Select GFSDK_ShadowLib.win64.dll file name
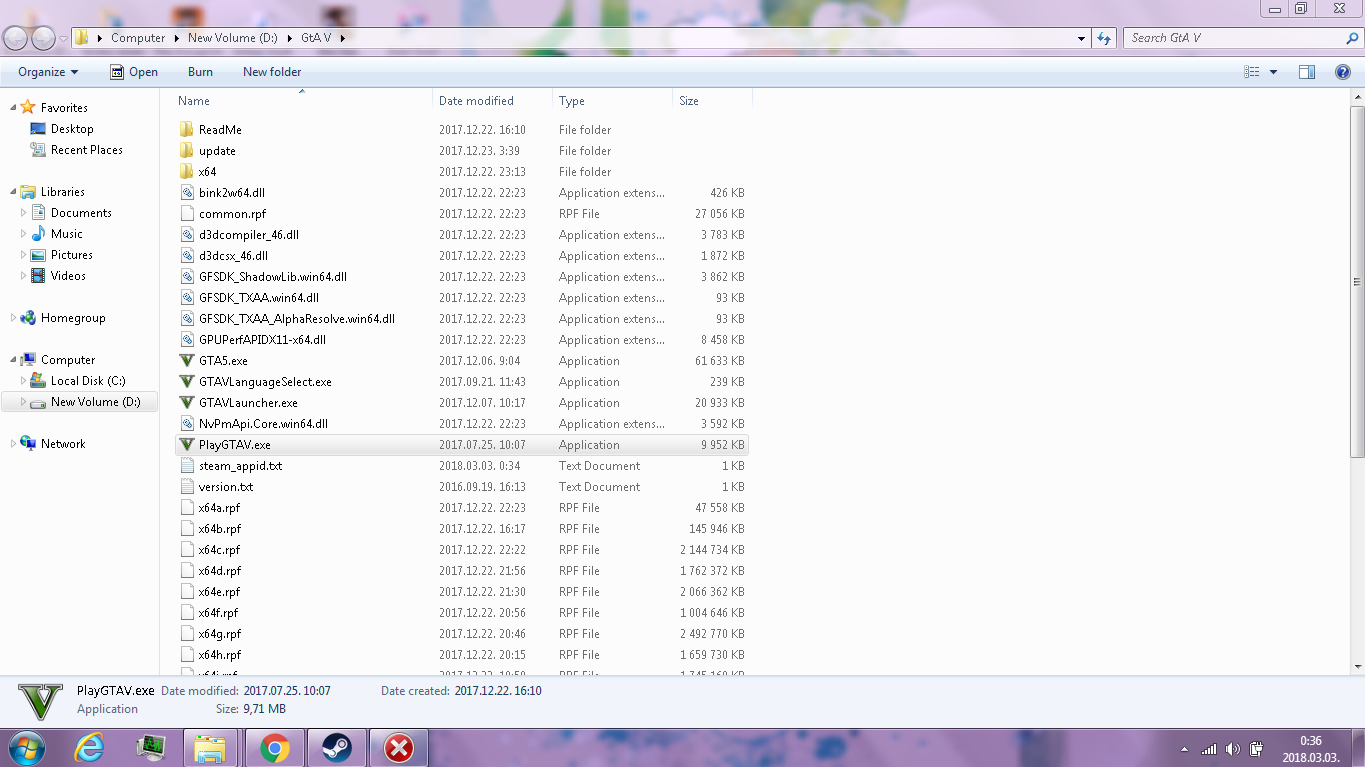Screen dimensions: 1365x767 (x=273, y=277)
